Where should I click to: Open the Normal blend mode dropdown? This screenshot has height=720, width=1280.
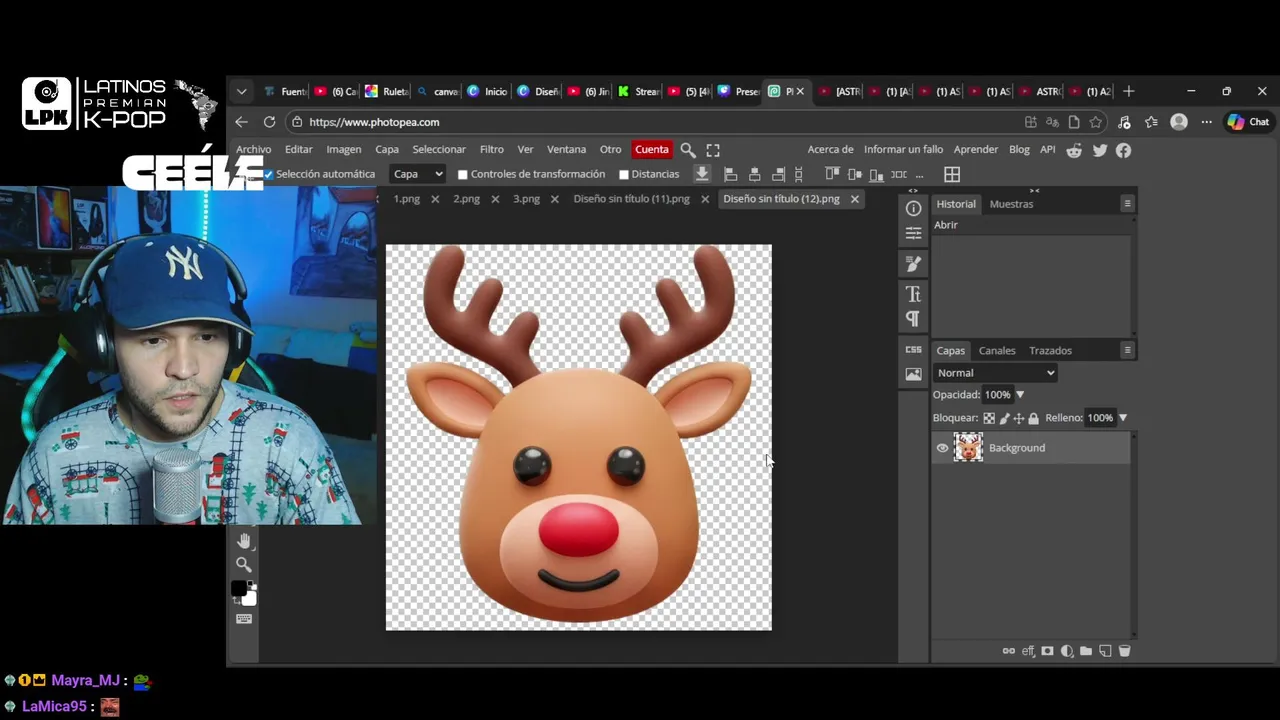pos(995,373)
